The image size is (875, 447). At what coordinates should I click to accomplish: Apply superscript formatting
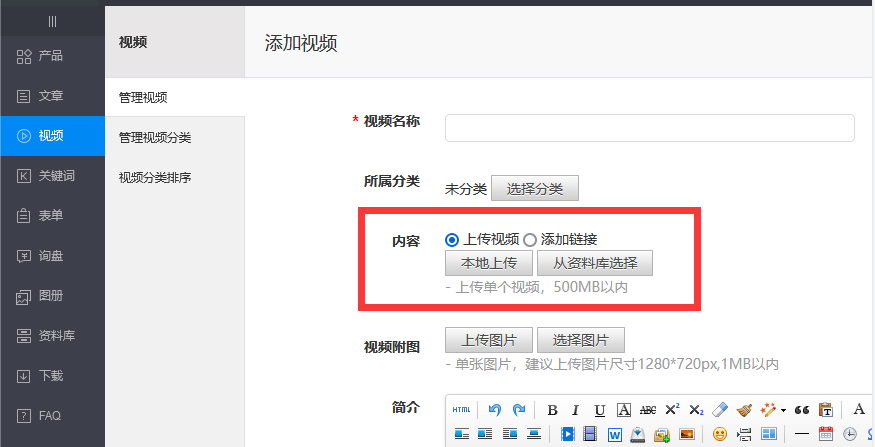point(672,410)
